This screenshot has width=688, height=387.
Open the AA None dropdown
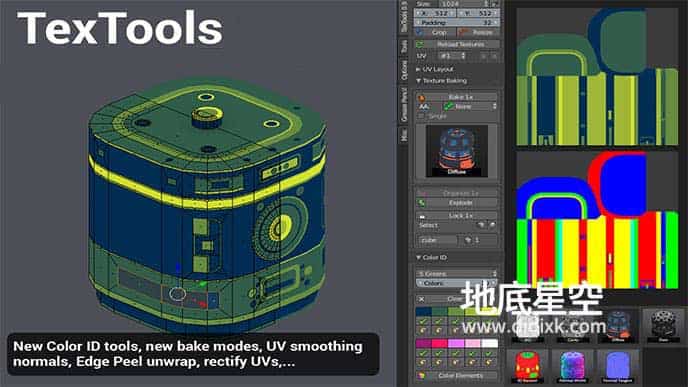(x=470, y=107)
